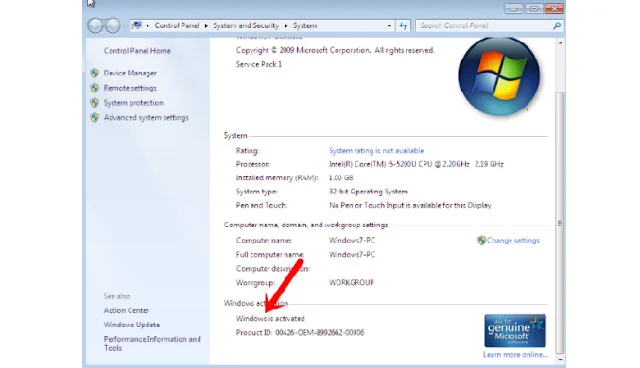Image resolution: width=640 pixels, height=368 pixels.
Task: Click the Product ID value text
Action: (x=320, y=333)
